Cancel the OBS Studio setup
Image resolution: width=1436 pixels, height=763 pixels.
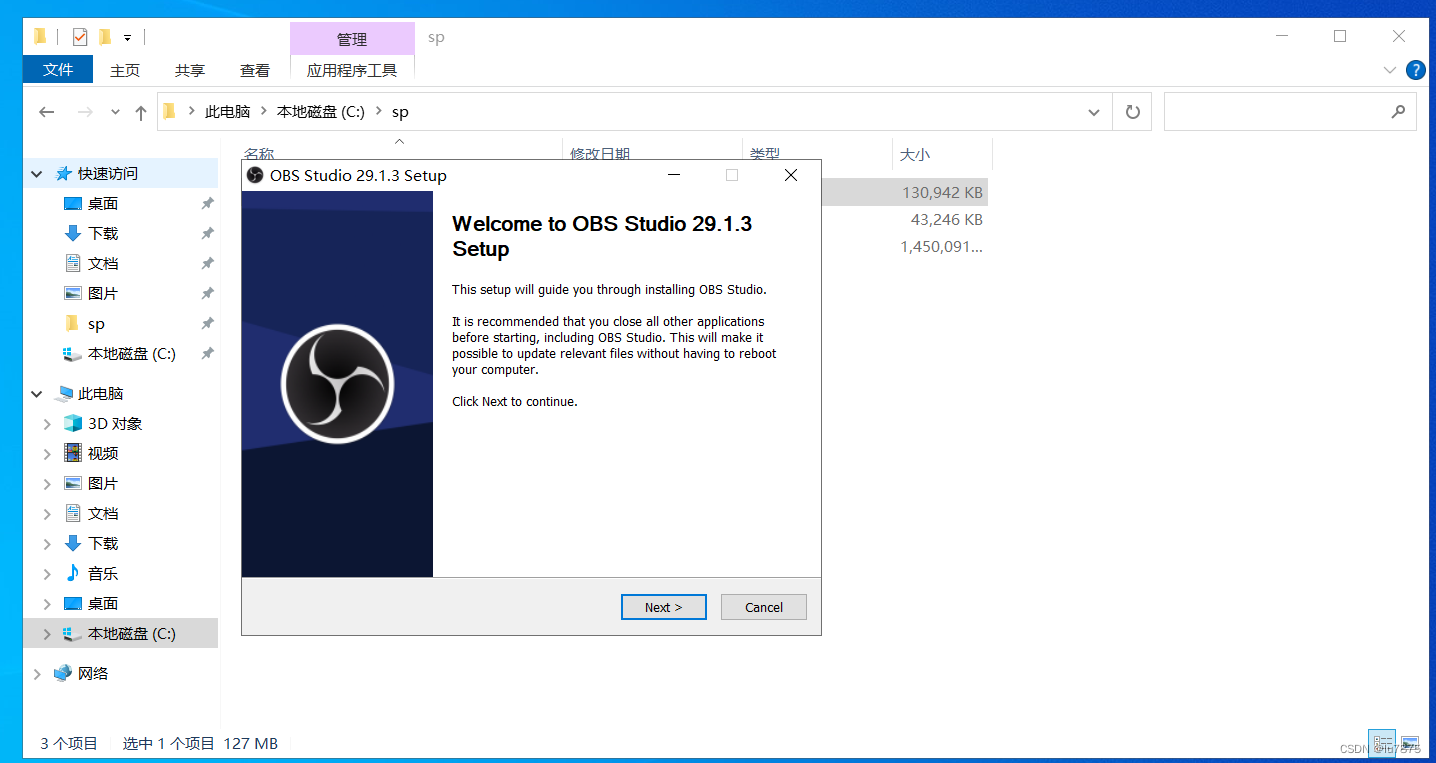tap(764, 607)
